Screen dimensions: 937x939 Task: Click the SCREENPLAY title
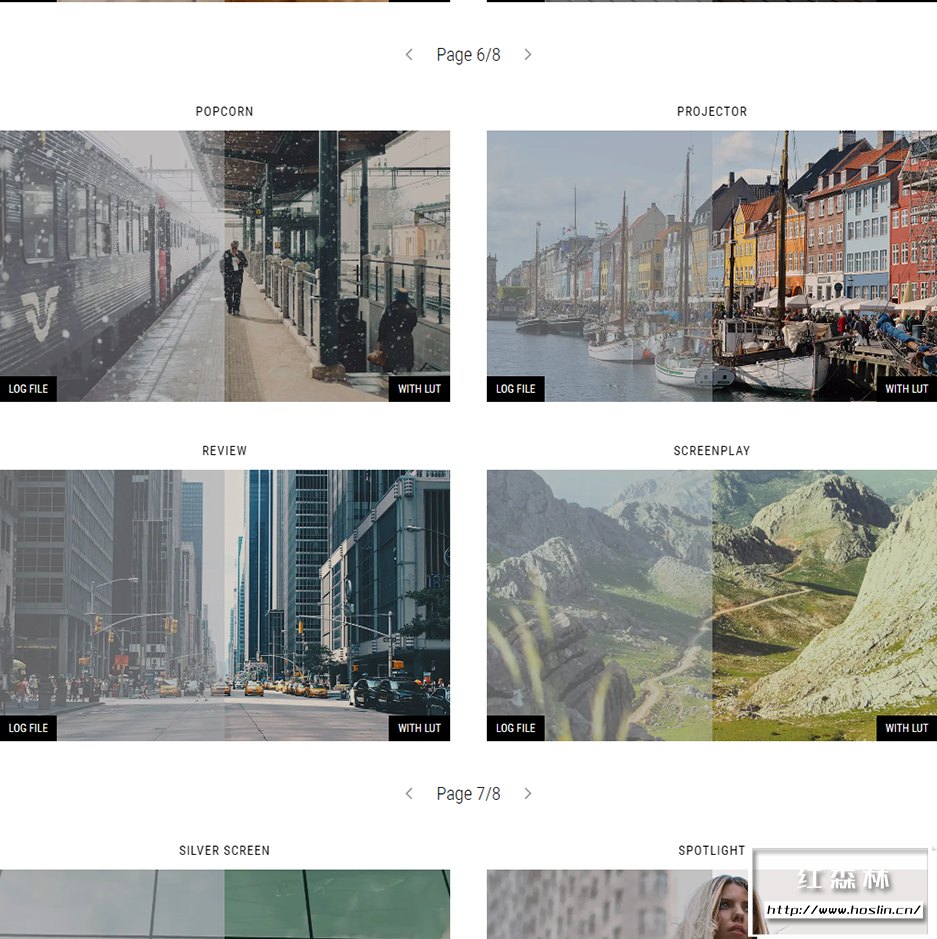pos(712,450)
